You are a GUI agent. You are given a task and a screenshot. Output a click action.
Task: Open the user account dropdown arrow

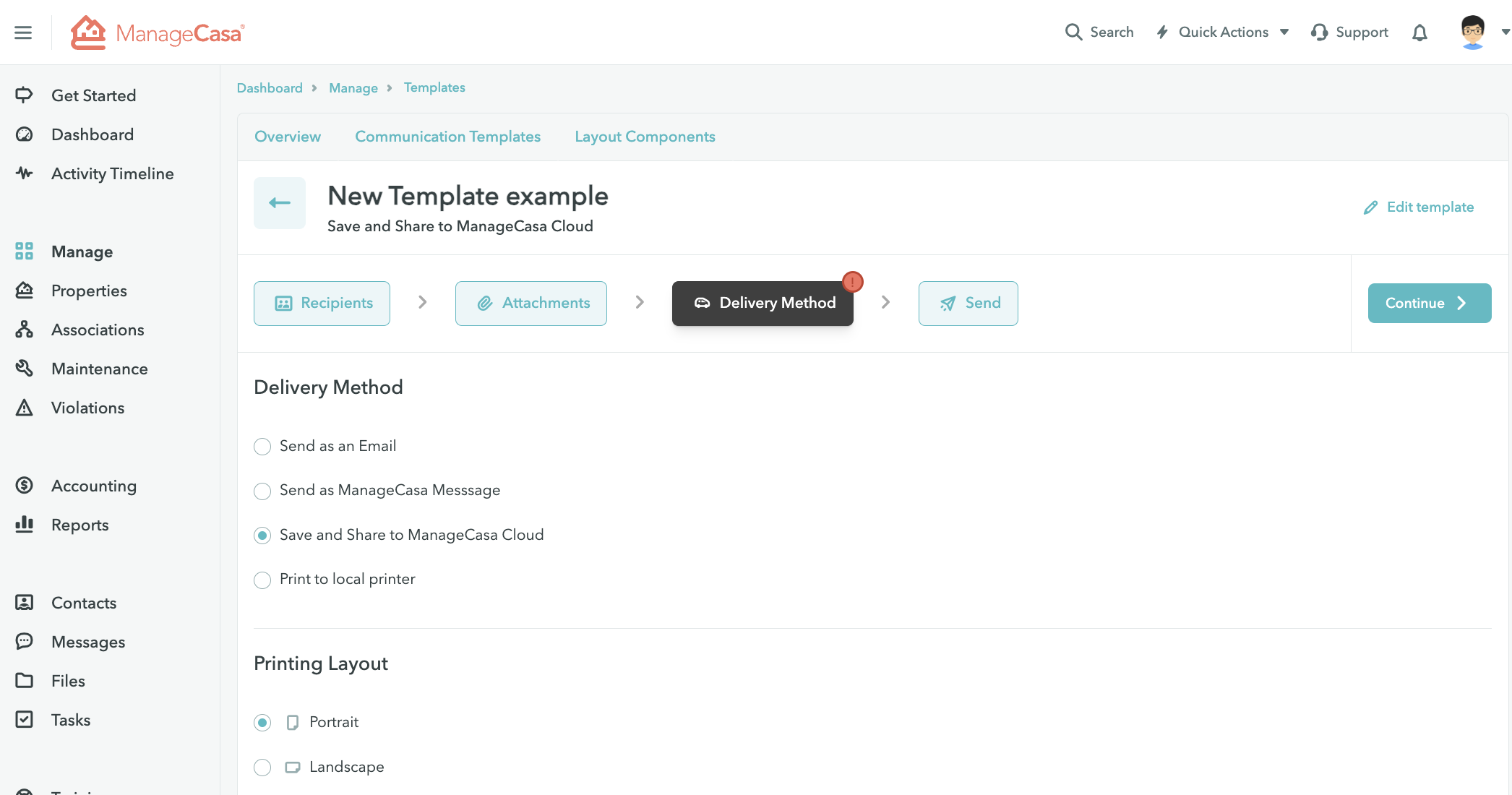tap(1505, 32)
